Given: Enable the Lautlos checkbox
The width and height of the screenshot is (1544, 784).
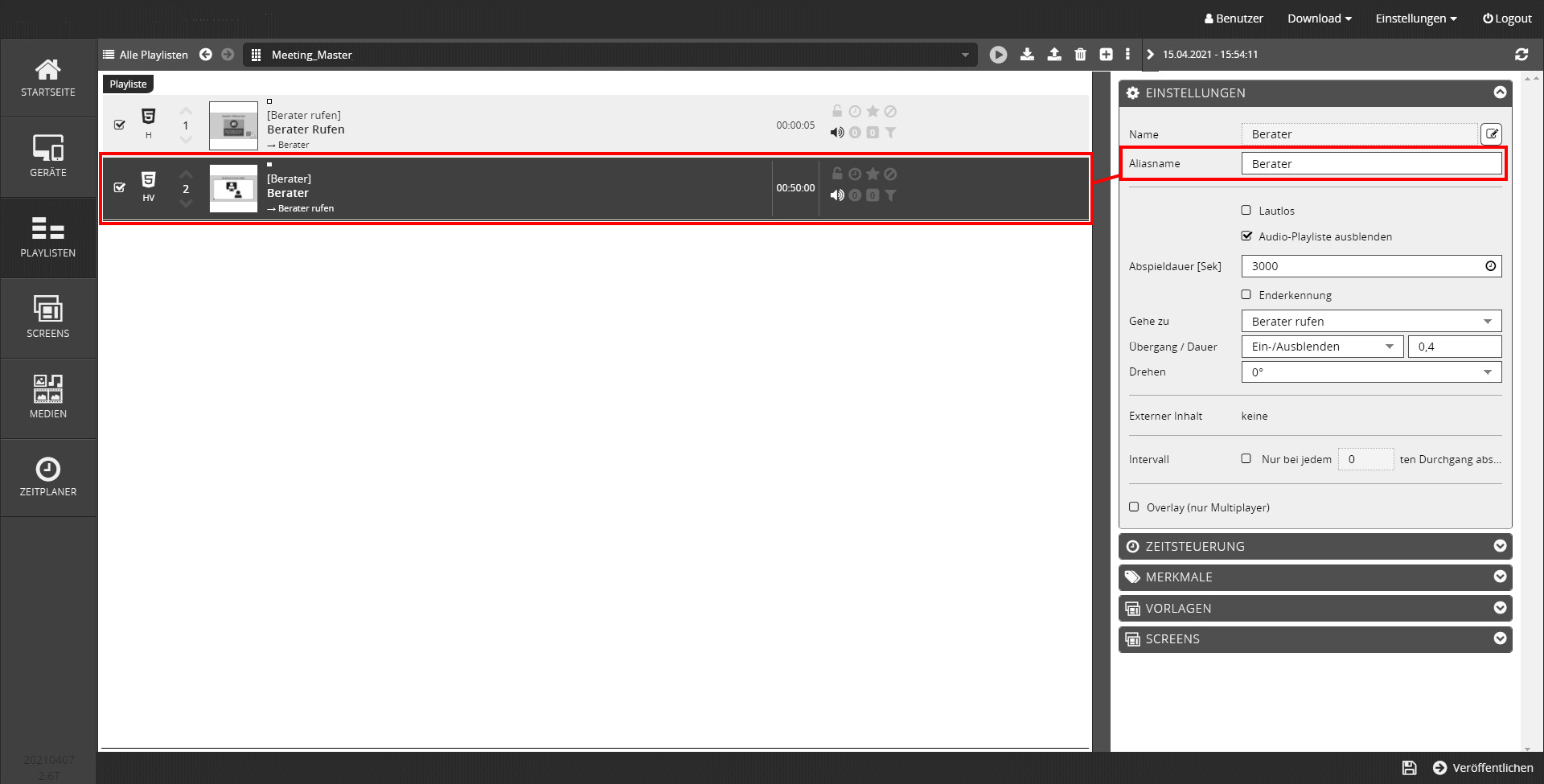Looking at the screenshot, I should click(x=1246, y=211).
